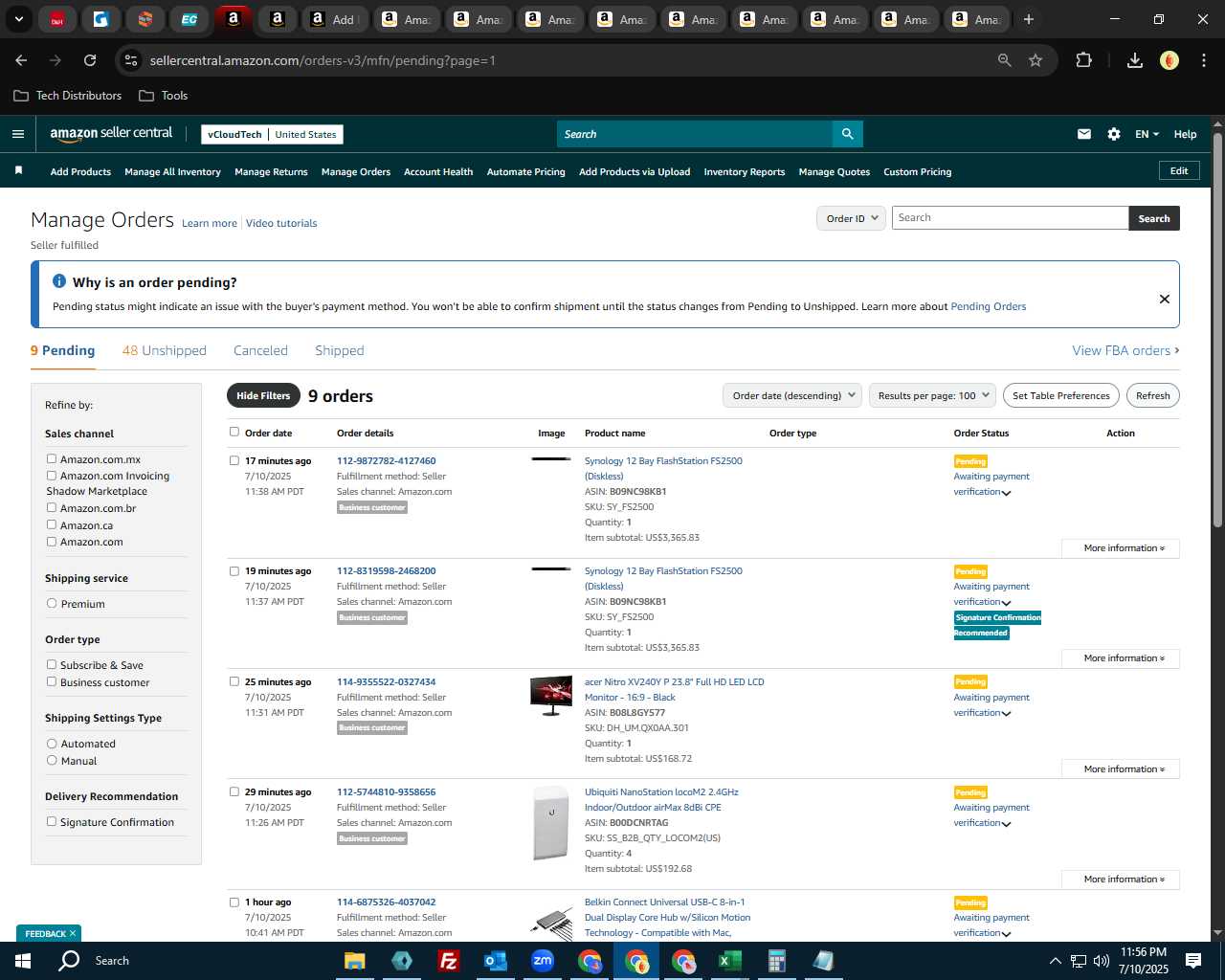The height and width of the screenshot is (980, 1225).
Task: Bookmark this page with the star icon
Action: (x=1036, y=60)
